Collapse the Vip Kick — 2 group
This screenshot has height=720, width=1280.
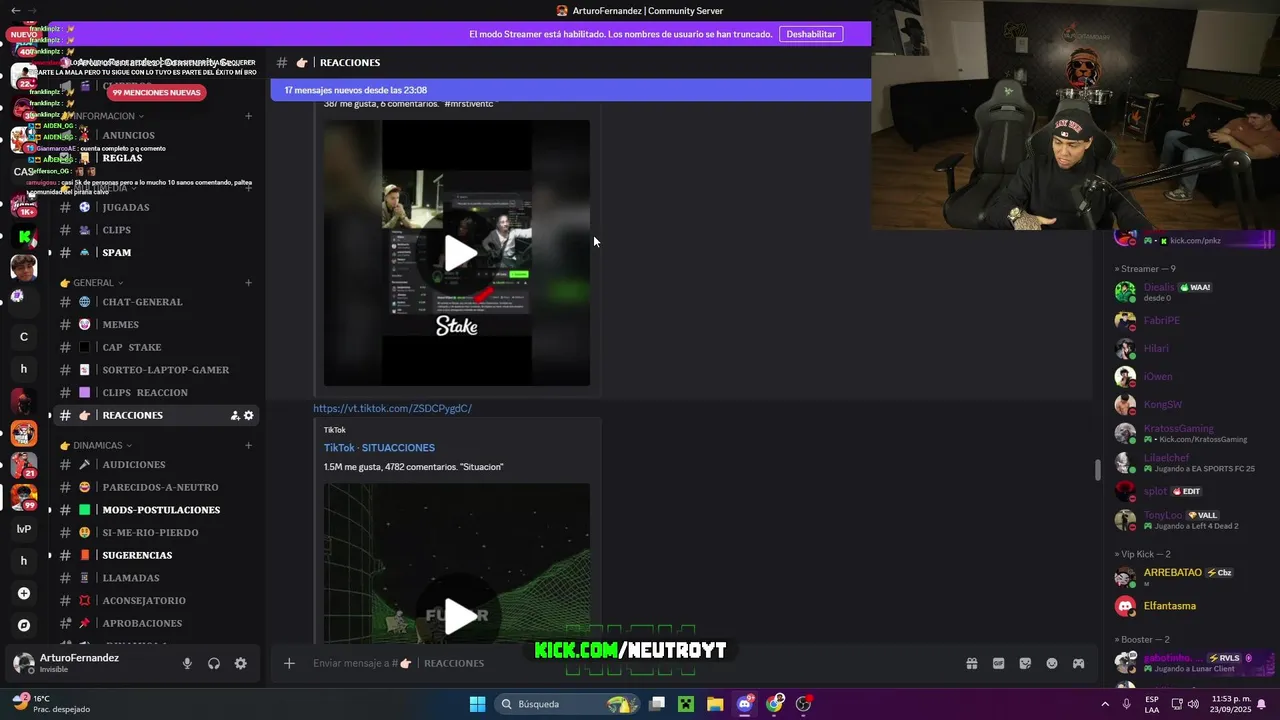[1142, 554]
